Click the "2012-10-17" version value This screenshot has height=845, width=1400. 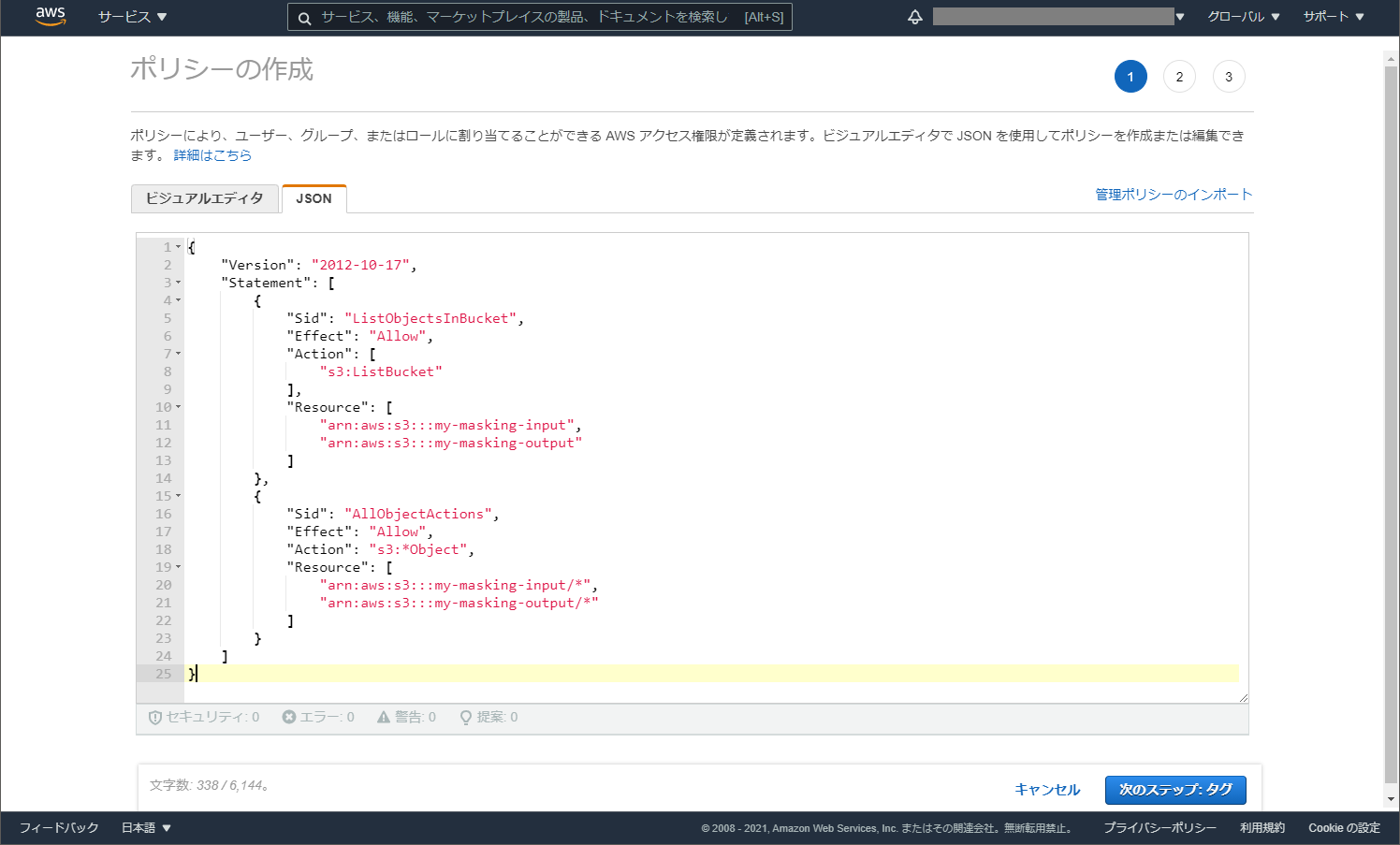360,265
